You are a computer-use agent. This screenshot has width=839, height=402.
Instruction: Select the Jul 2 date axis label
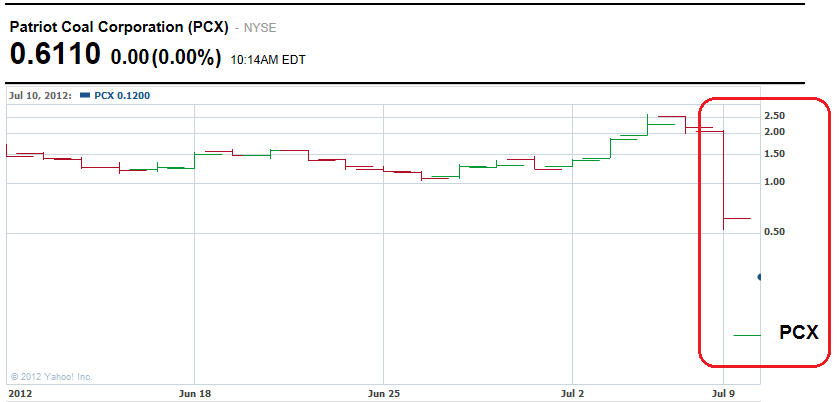click(574, 393)
